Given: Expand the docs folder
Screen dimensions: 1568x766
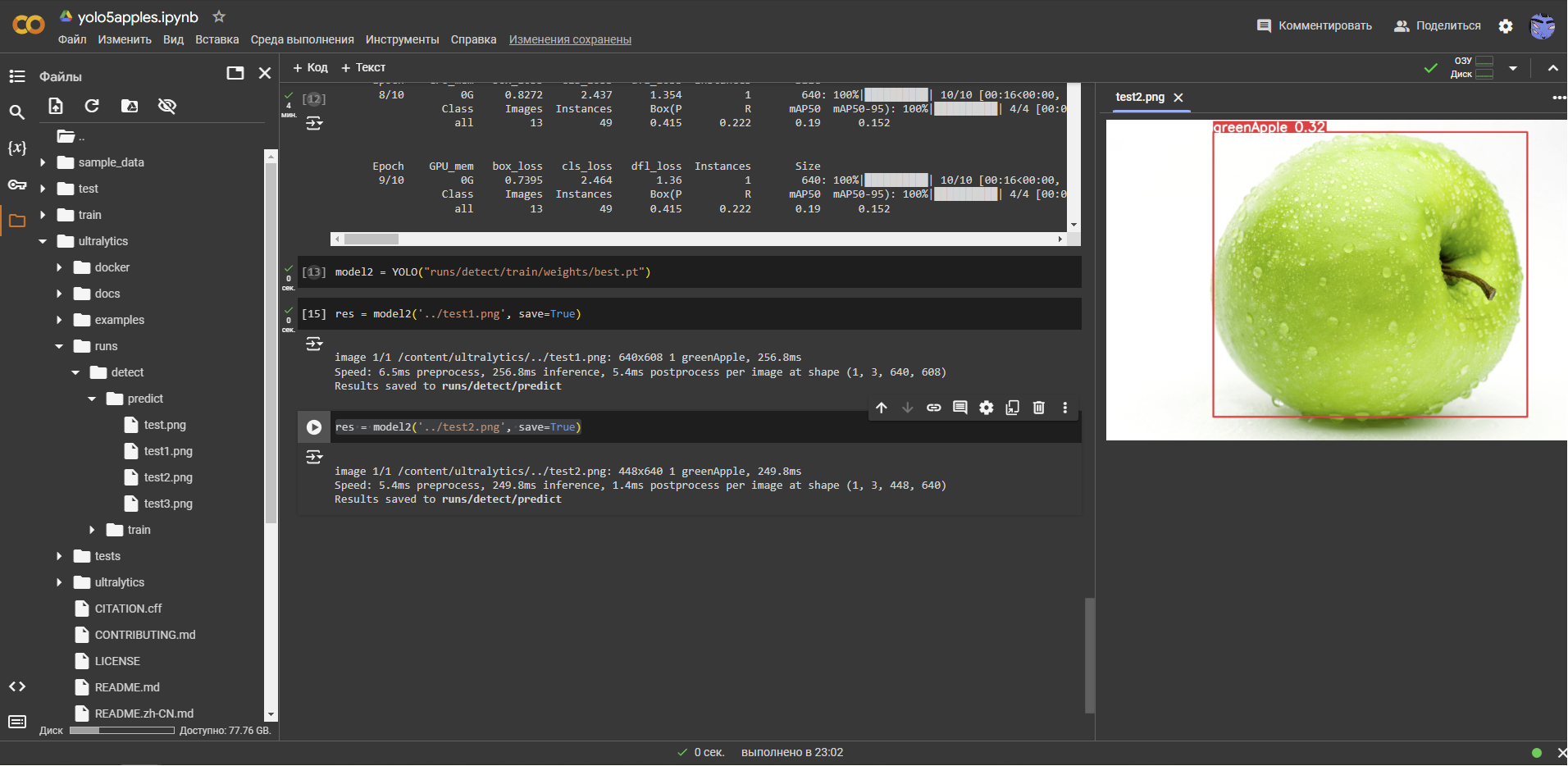Looking at the screenshot, I should 59,294.
